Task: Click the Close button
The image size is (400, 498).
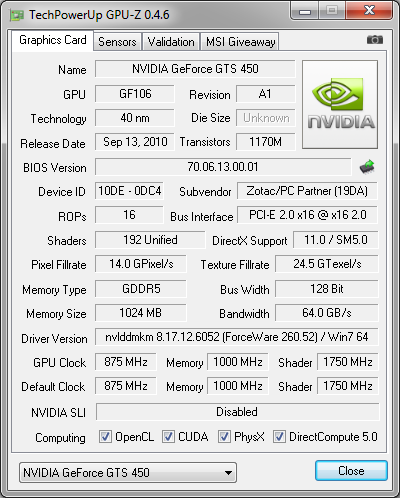Action: (x=351, y=471)
